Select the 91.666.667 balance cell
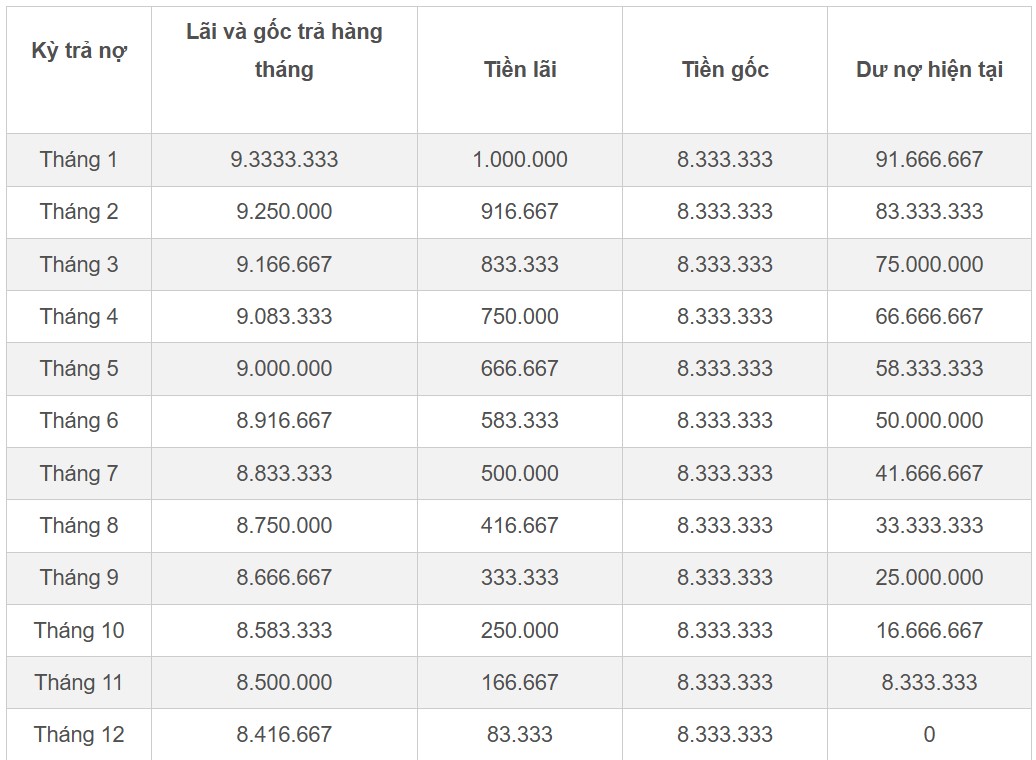 point(929,159)
